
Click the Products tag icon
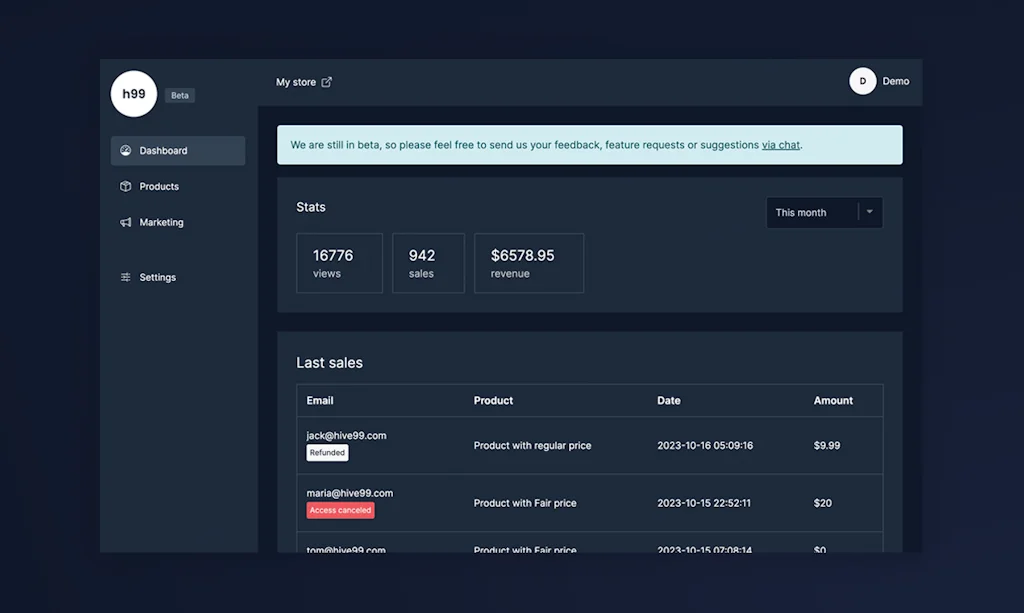point(125,186)
